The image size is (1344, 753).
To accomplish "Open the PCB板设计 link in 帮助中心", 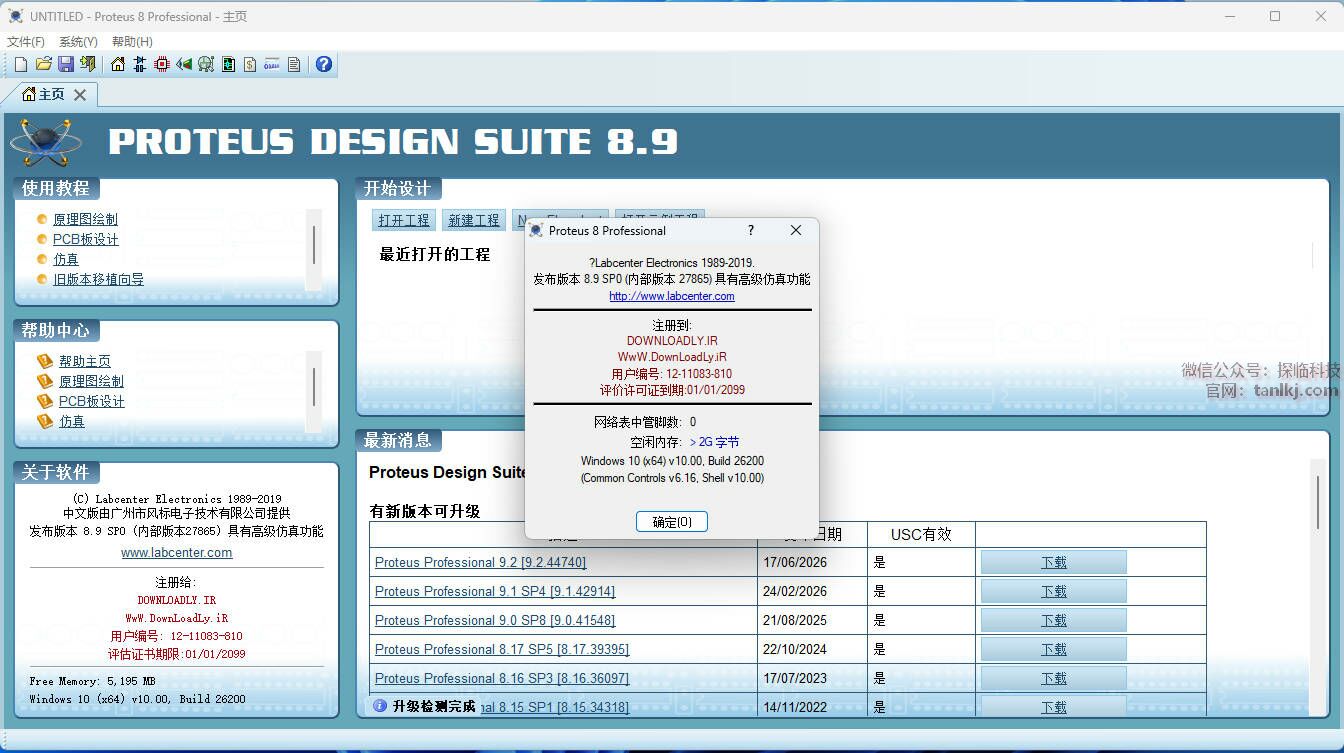I will tap(92, 401).
